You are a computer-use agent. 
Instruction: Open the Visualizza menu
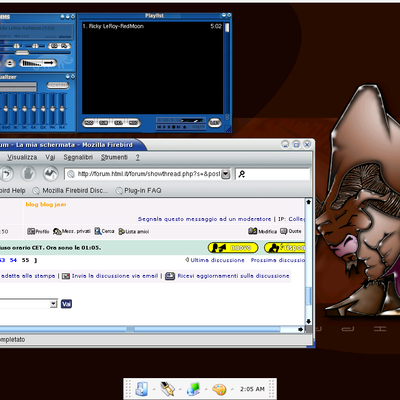click(22, 157)
